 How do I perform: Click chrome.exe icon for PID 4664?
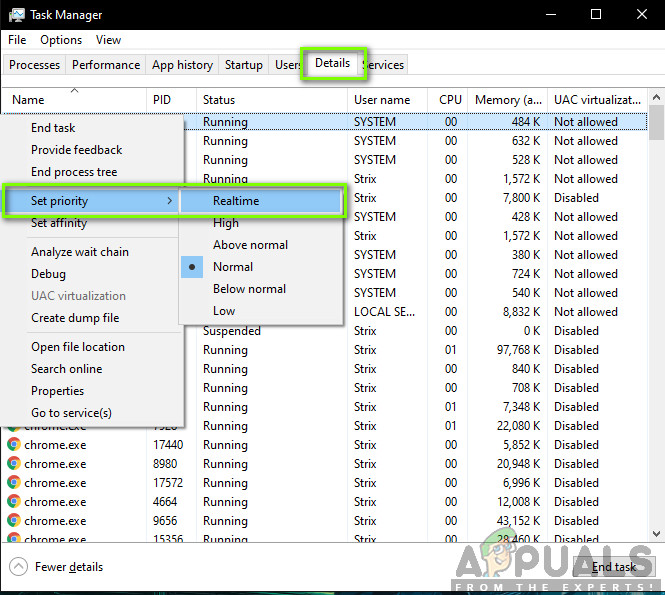pos(14,502)
